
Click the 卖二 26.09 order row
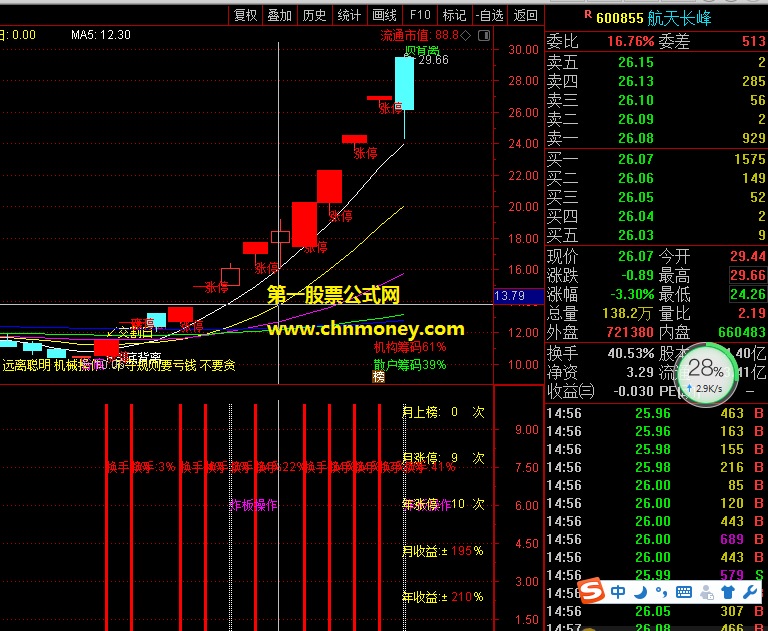(656, 119)
